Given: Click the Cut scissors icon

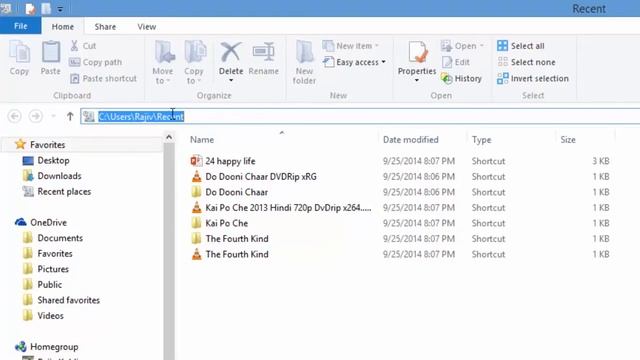Looking at the screenshot, I should pyautogui.click(x=74, y=46).
